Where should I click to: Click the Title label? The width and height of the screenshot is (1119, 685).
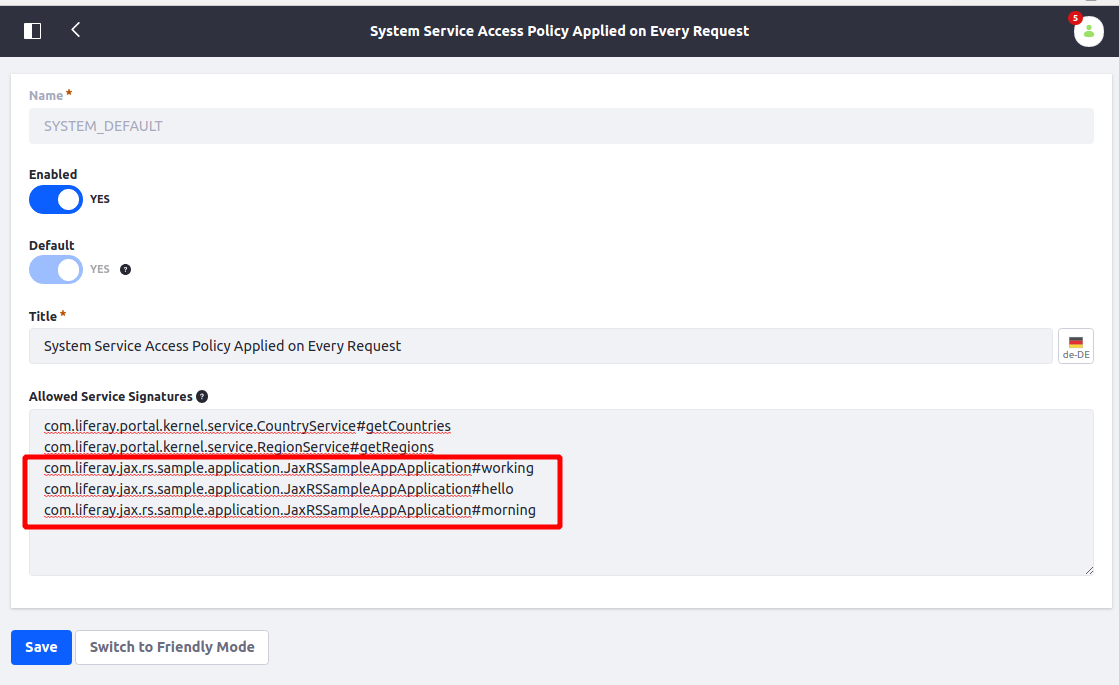(x=43, y=316)
